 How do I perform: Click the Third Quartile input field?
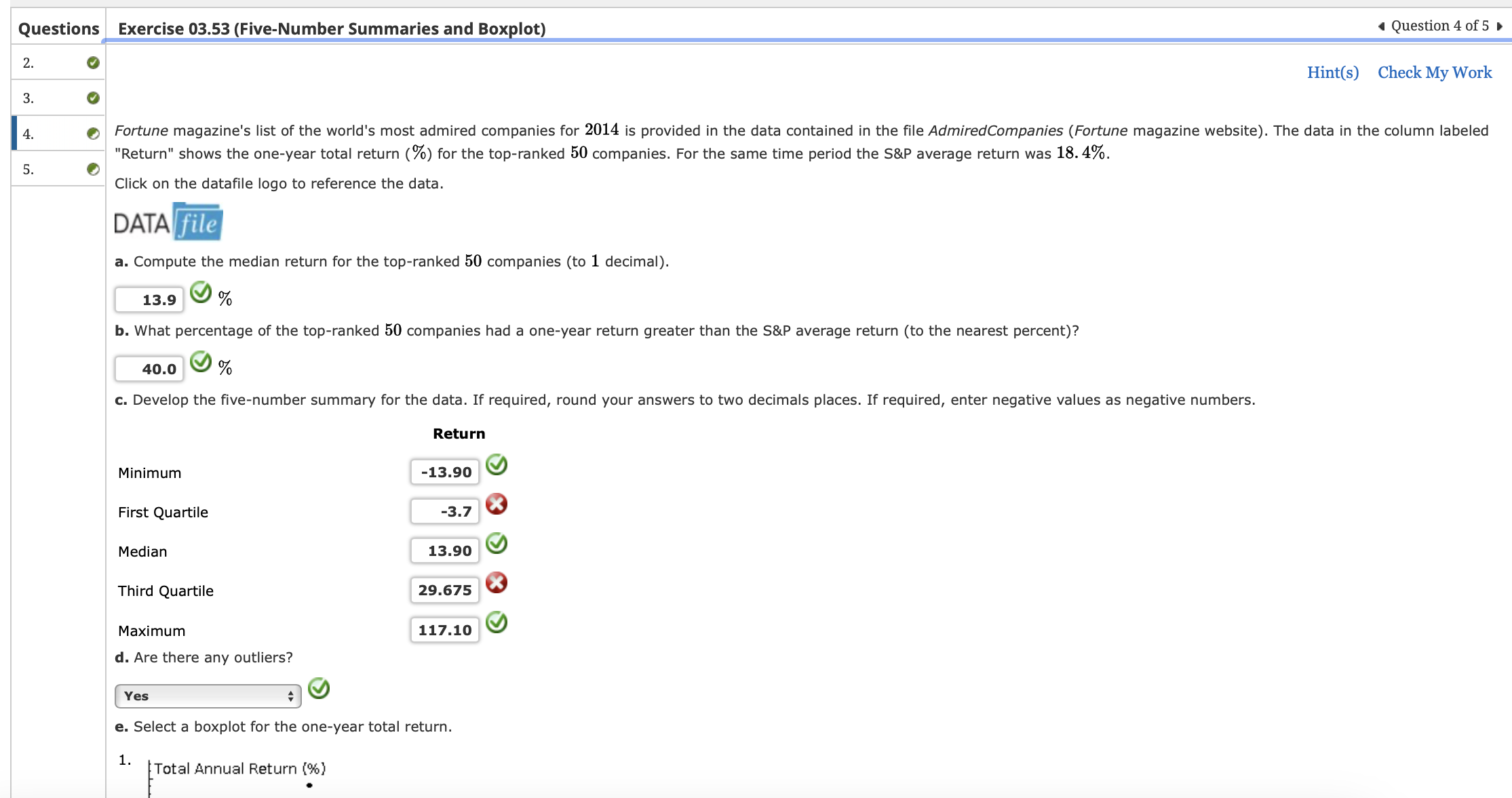point(445,591)
